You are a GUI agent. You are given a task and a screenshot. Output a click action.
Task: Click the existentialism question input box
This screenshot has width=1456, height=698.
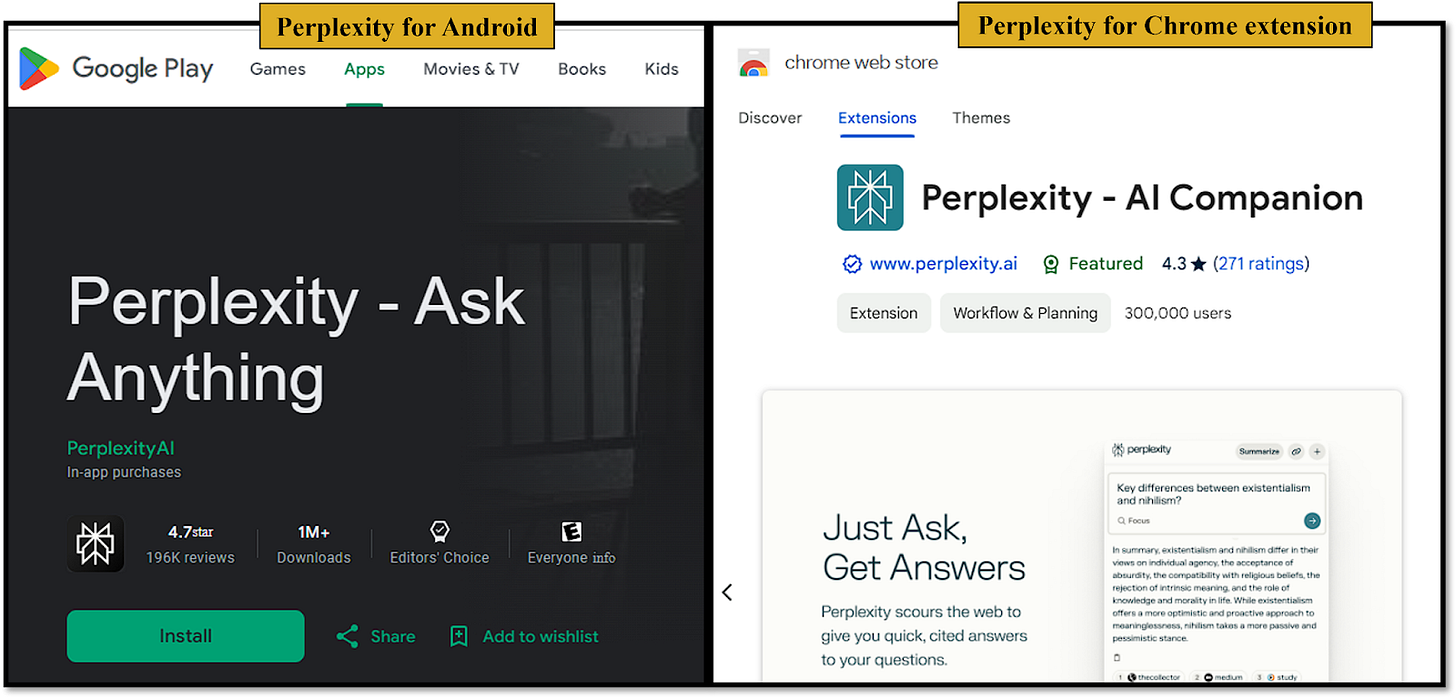[x=1216, y=504]
